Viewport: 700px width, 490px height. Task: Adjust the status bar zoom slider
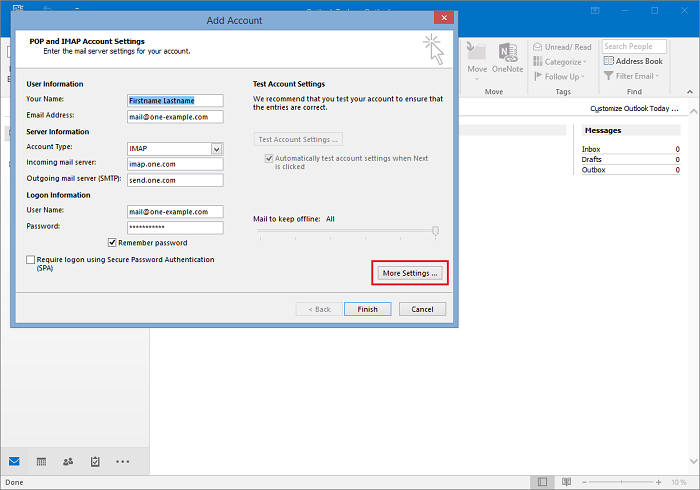point(621,482)
